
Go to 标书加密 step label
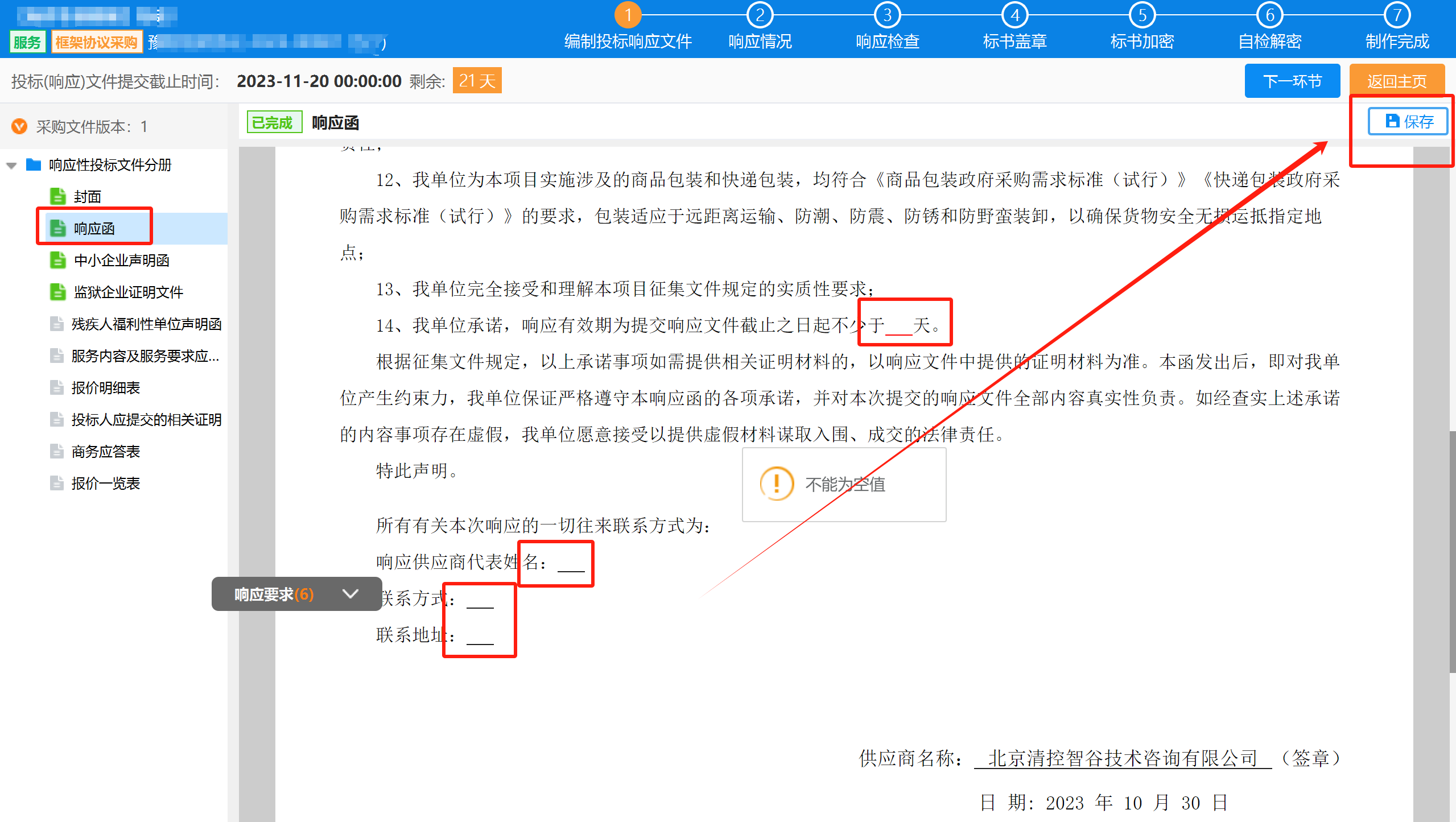(x=1142, y=42)
